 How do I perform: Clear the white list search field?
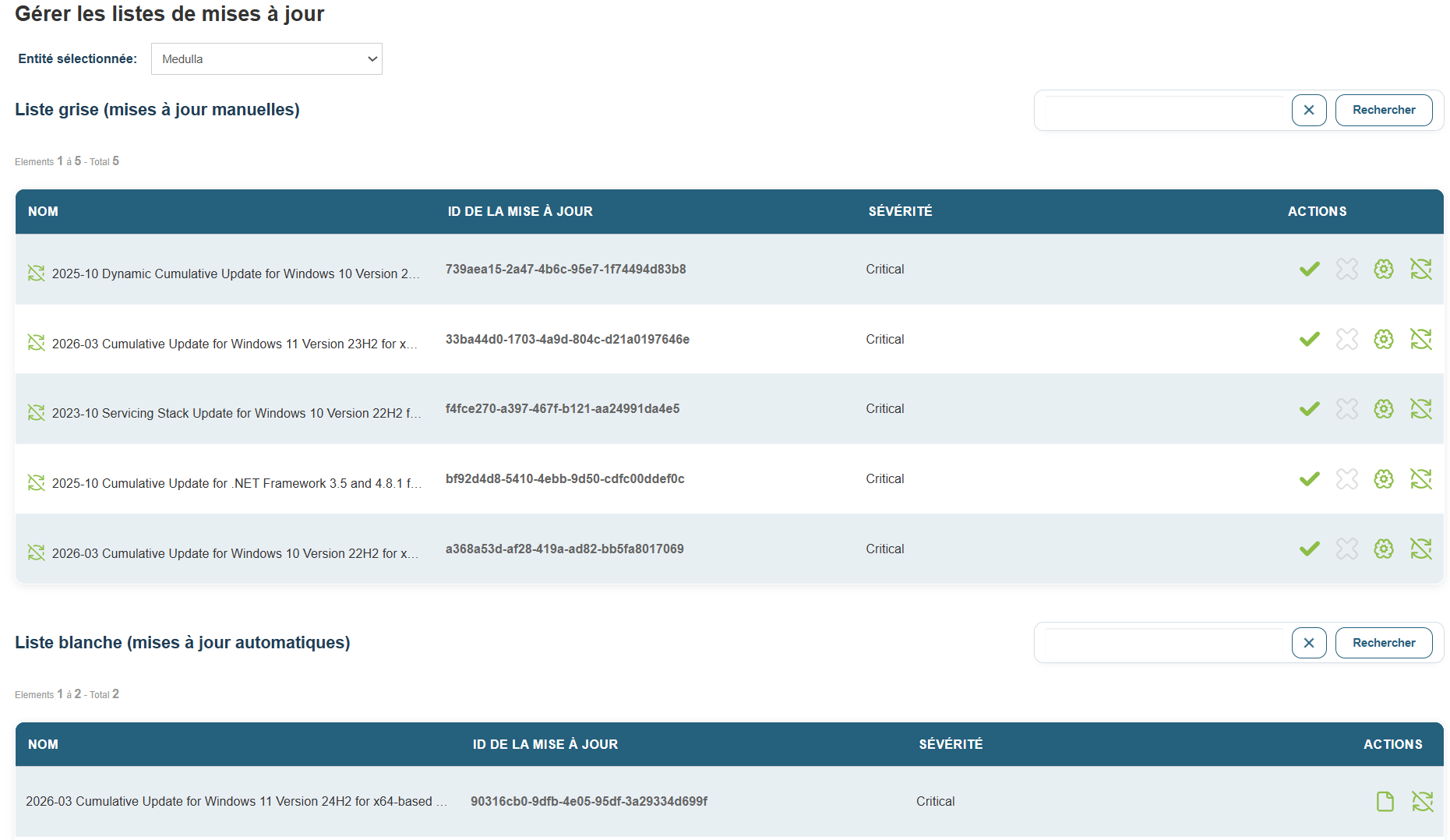coord(1308,643)
